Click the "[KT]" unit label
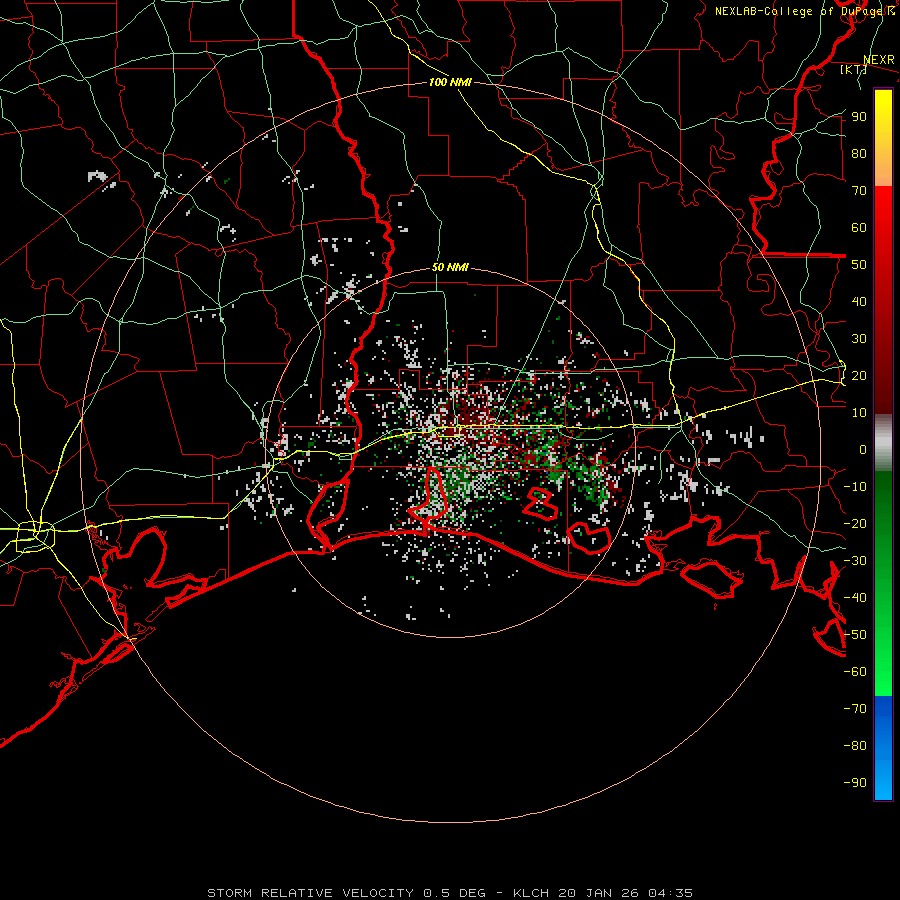This screenshot has height=900, width=900. (x=853, y=69)
